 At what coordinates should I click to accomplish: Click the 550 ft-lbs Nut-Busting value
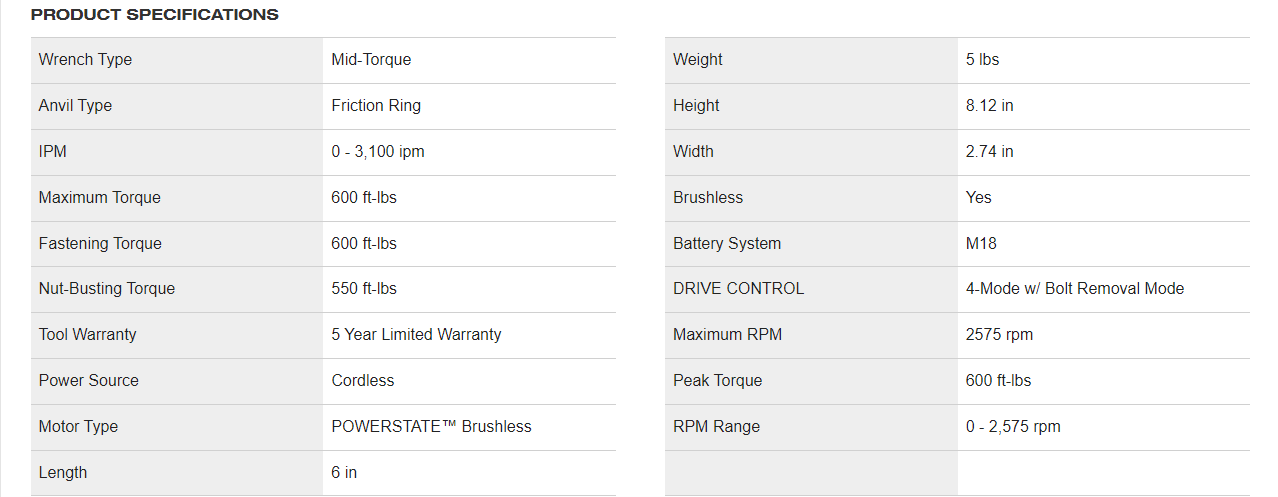coord(364,289)
